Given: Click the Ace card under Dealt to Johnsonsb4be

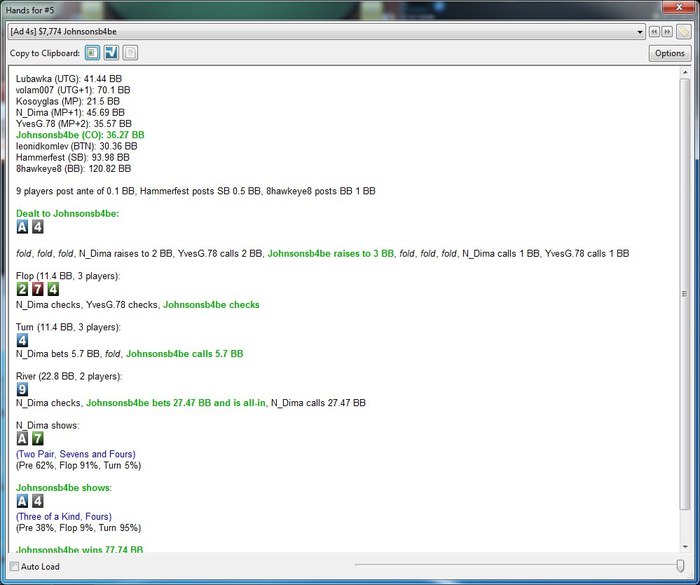Looking at the screenshot, I should click(x=22, y=227).
